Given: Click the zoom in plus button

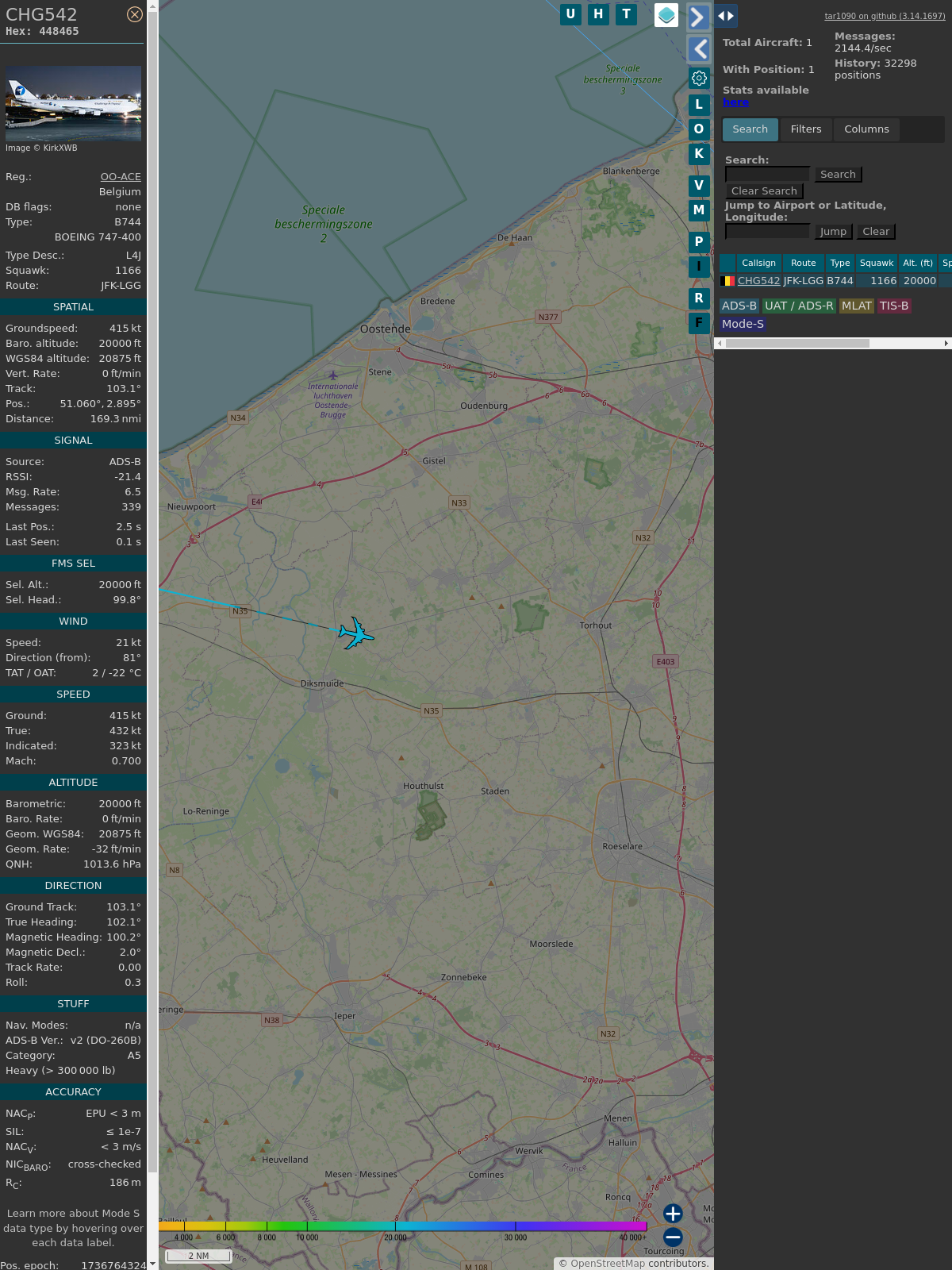Looking at the screenshot, I should click(673, 1214).
